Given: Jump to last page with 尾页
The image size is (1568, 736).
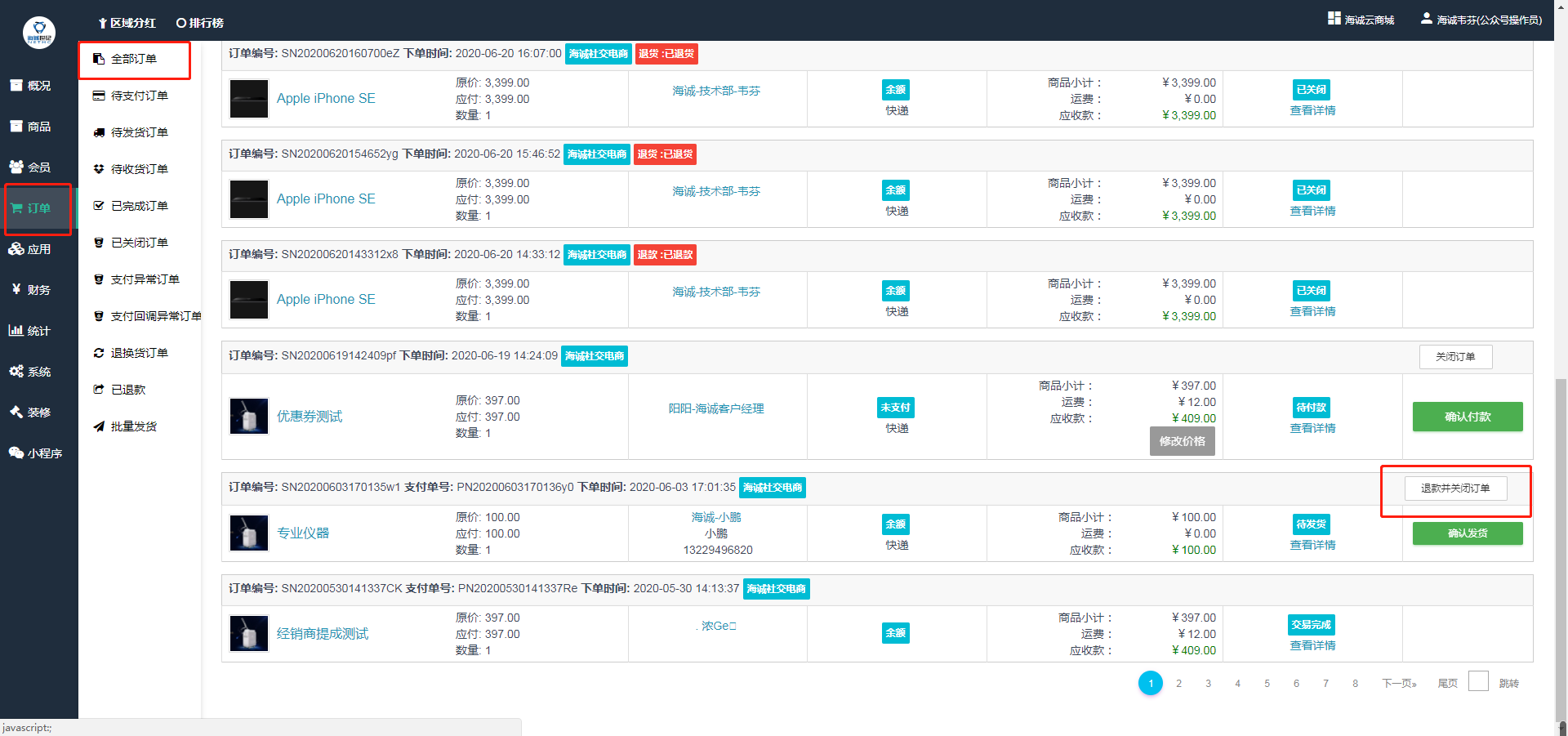Looking at the screenshot, I should (1447, 684).
